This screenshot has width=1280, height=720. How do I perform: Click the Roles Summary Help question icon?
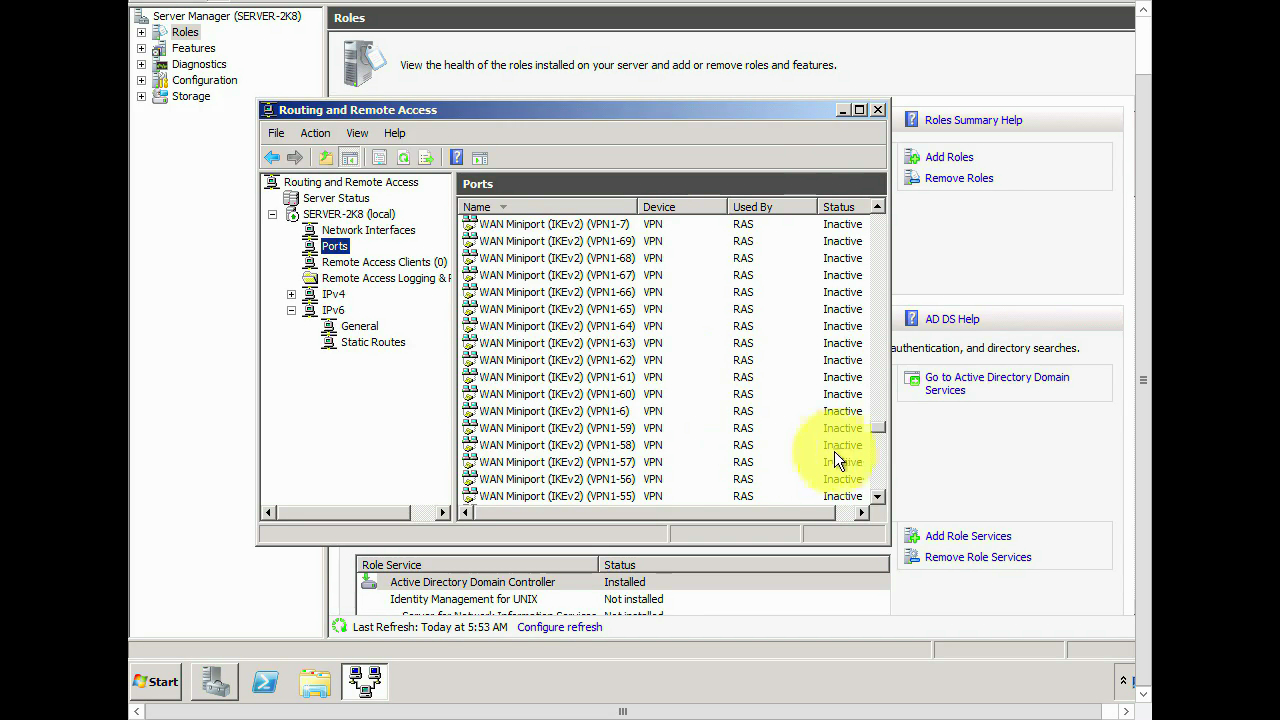pos(911,120)
